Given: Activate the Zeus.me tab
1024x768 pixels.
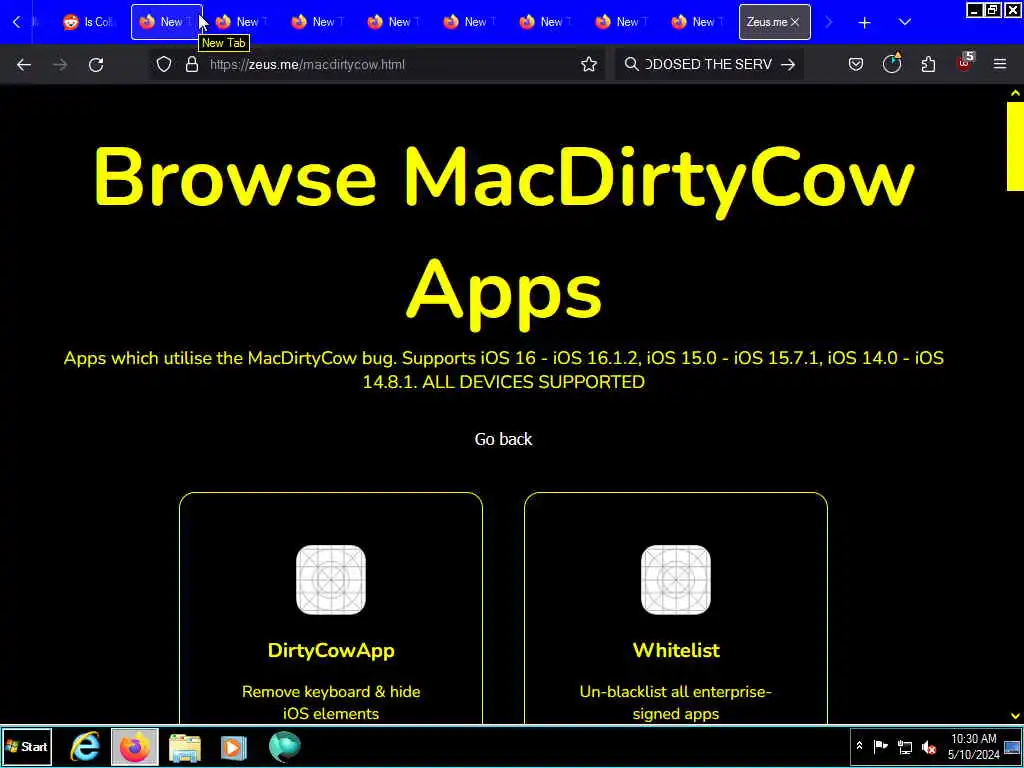Looking at the screenshot, I should click(x=767, y=22).
